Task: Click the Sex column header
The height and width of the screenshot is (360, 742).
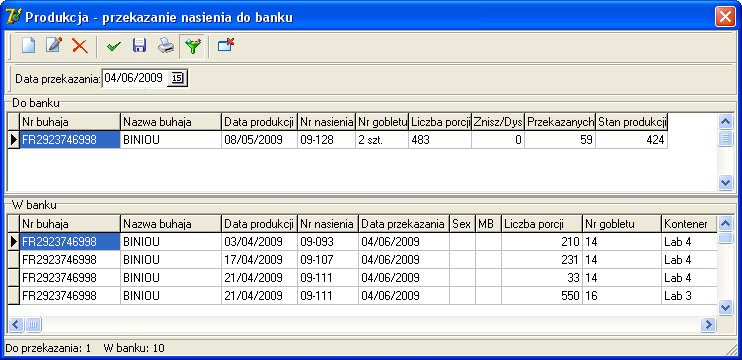Action: pos(462,224)
